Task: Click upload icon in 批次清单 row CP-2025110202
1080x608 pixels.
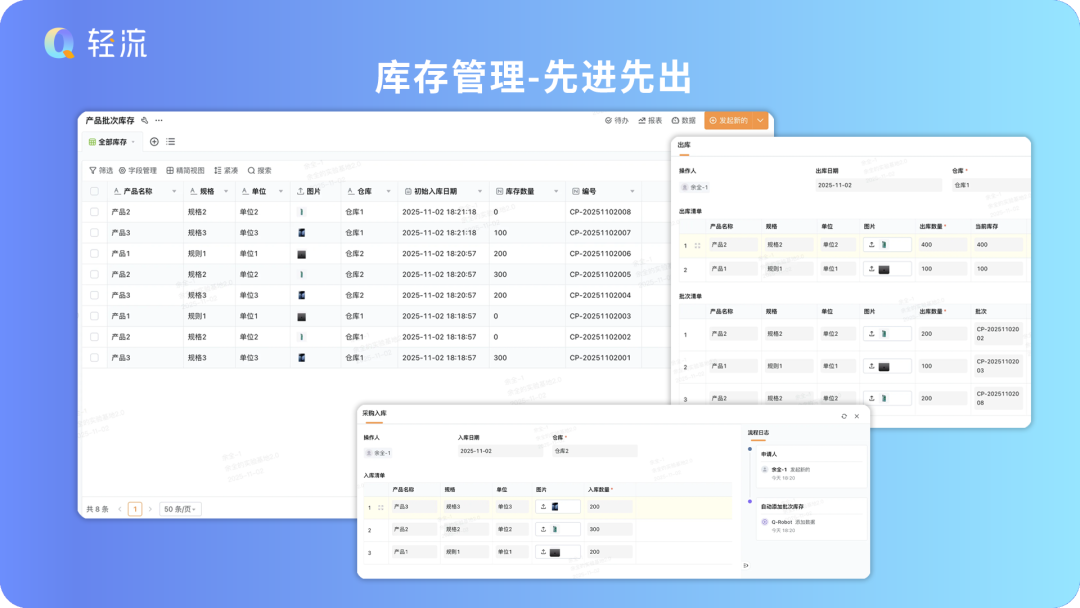Action: coord(871,333)
